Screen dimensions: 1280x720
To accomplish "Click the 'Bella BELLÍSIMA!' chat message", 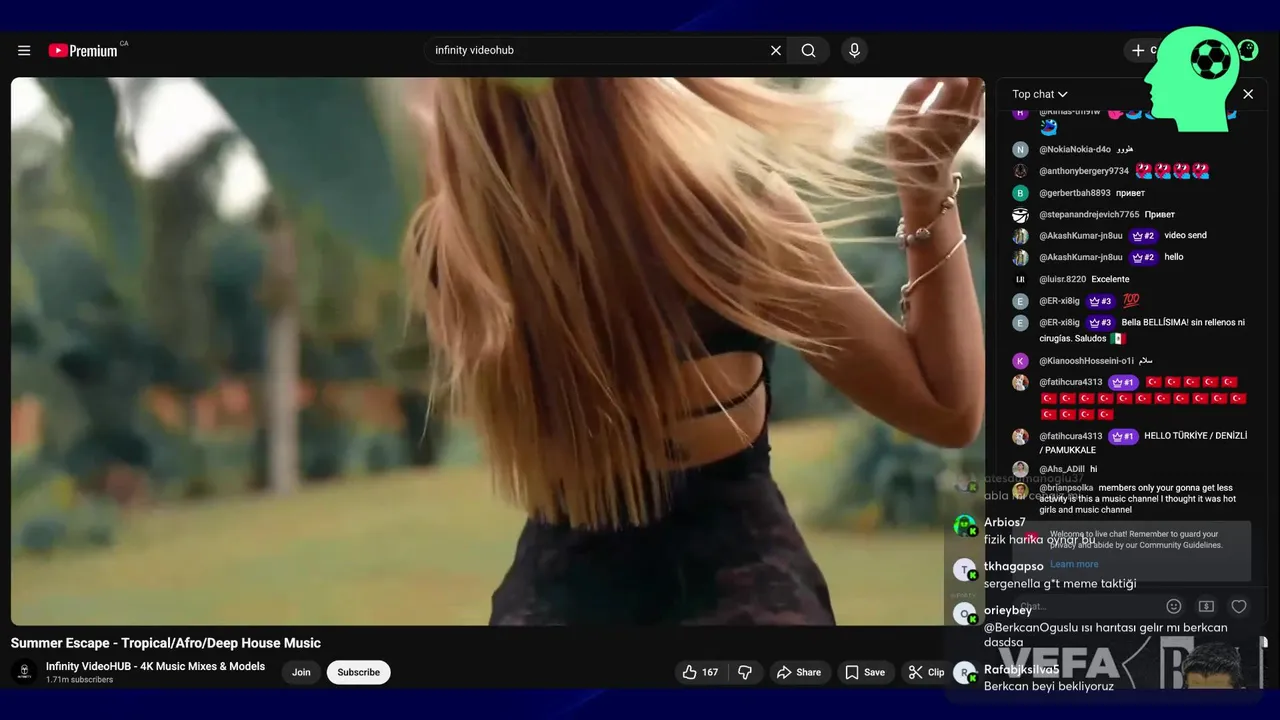I will 1142,330.
